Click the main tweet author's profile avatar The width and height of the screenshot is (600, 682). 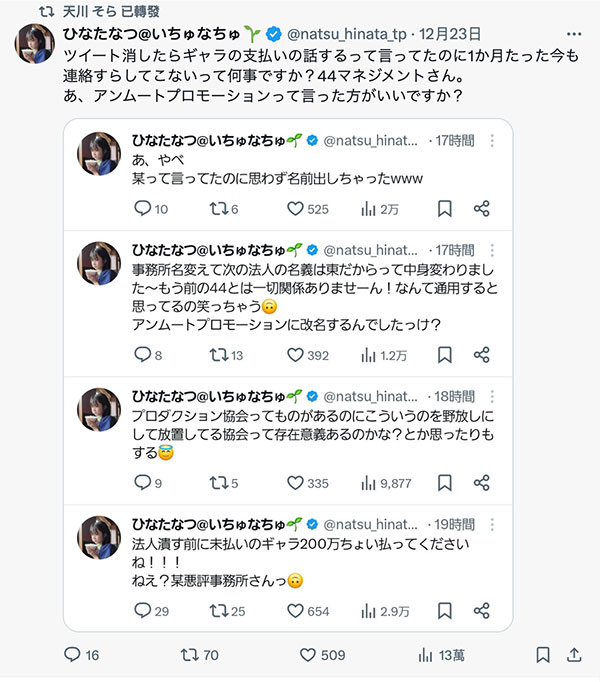click(35, 43)
